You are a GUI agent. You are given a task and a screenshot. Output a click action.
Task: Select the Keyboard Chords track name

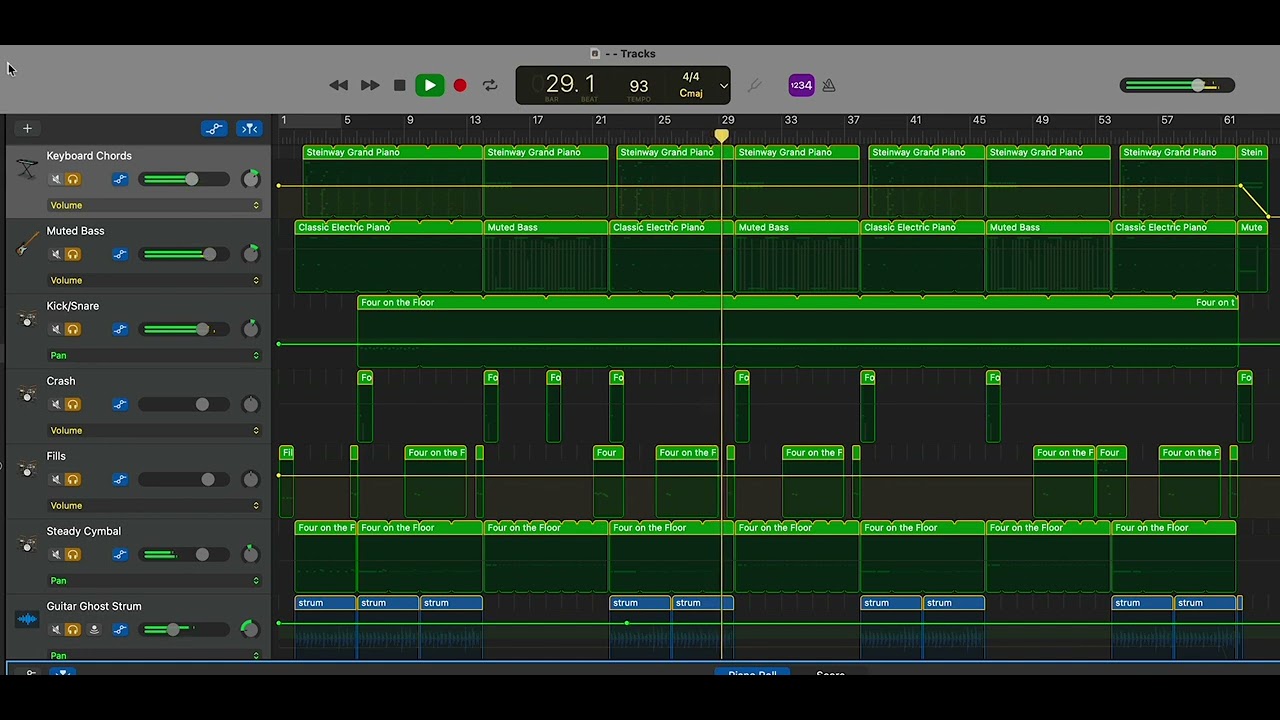89,156
